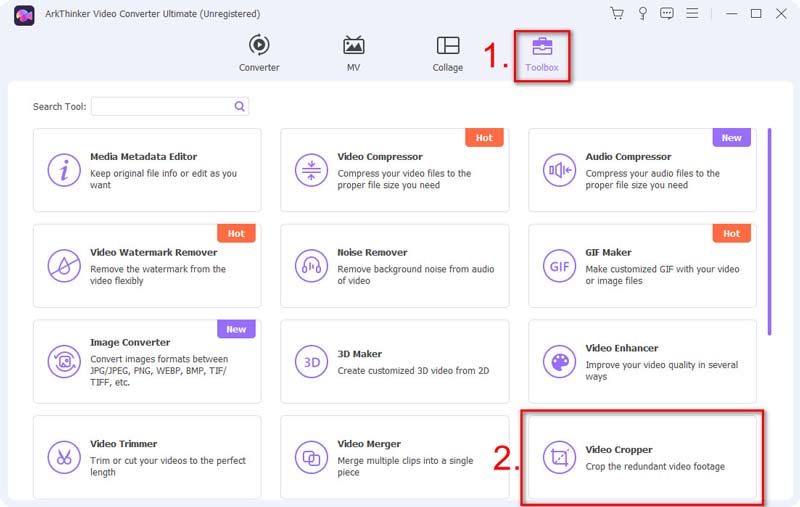Click the Search Tool input field
Viewport: 800px width, 507px height.
click(x=169, y=106)
